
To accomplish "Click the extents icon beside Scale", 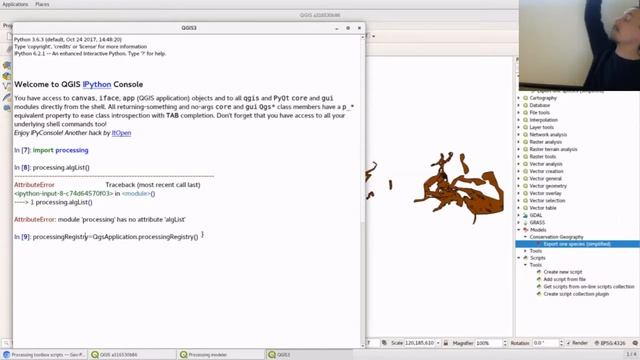I will pos(384,343).
